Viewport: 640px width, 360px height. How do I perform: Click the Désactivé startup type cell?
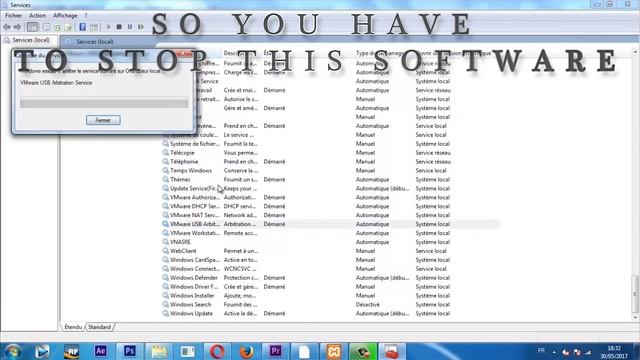click(367, 305)
